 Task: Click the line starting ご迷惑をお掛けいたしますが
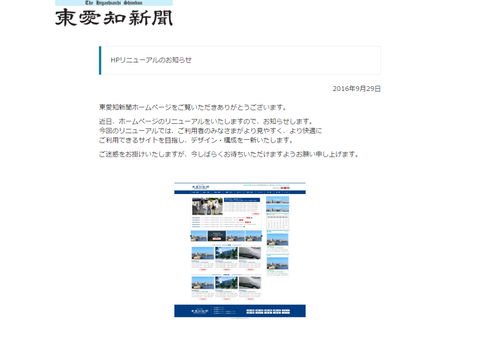pos(229,154)
